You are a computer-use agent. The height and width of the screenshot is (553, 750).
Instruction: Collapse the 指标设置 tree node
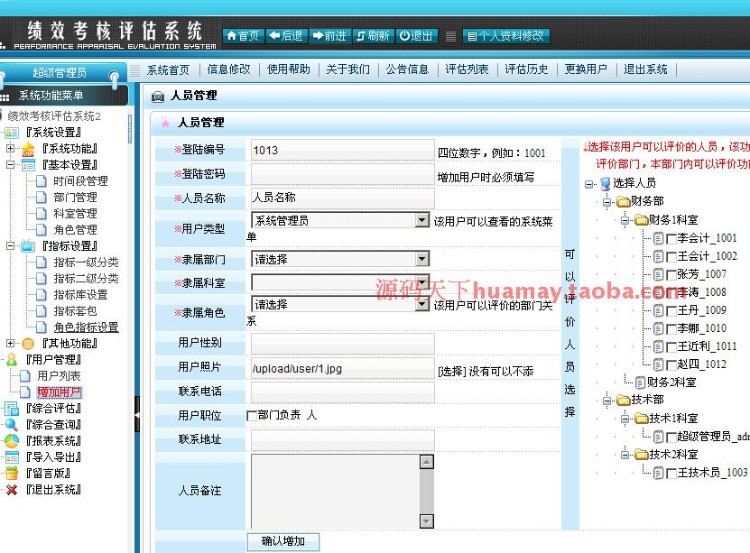(10, 246)
